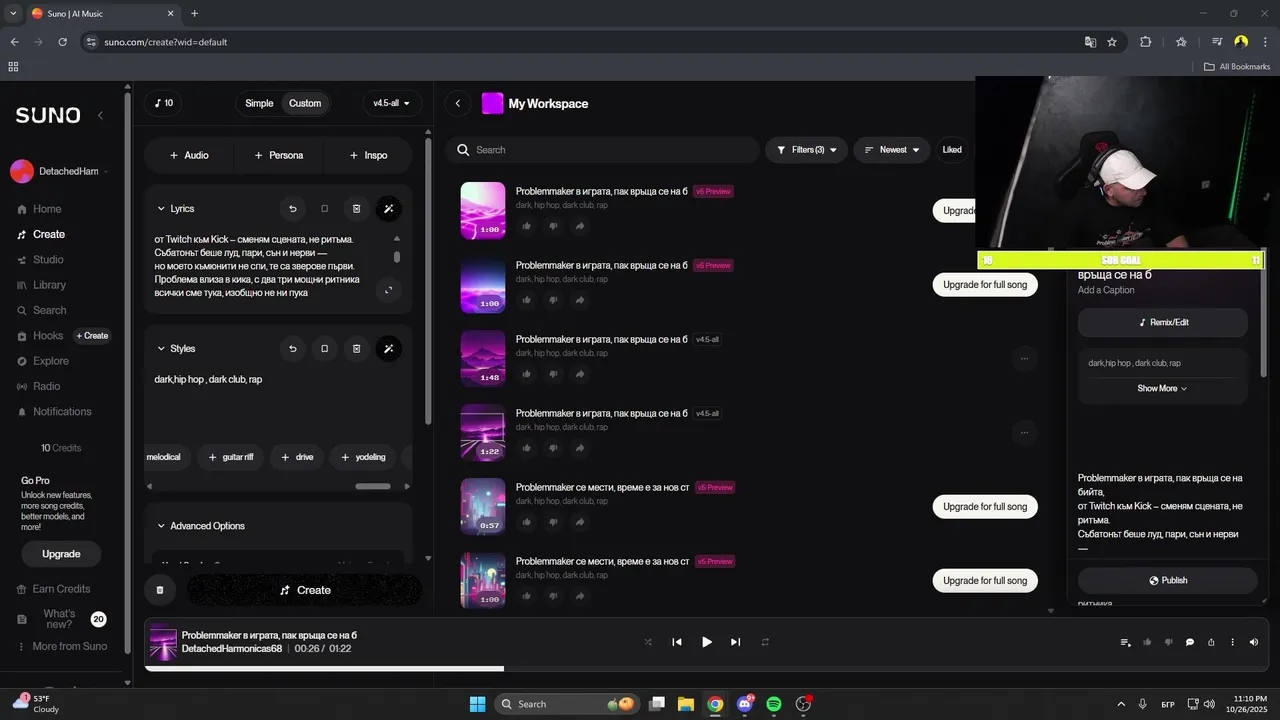Undo changes in the Lyrics section
This screenshot has width=1280, height=720.
293,209
